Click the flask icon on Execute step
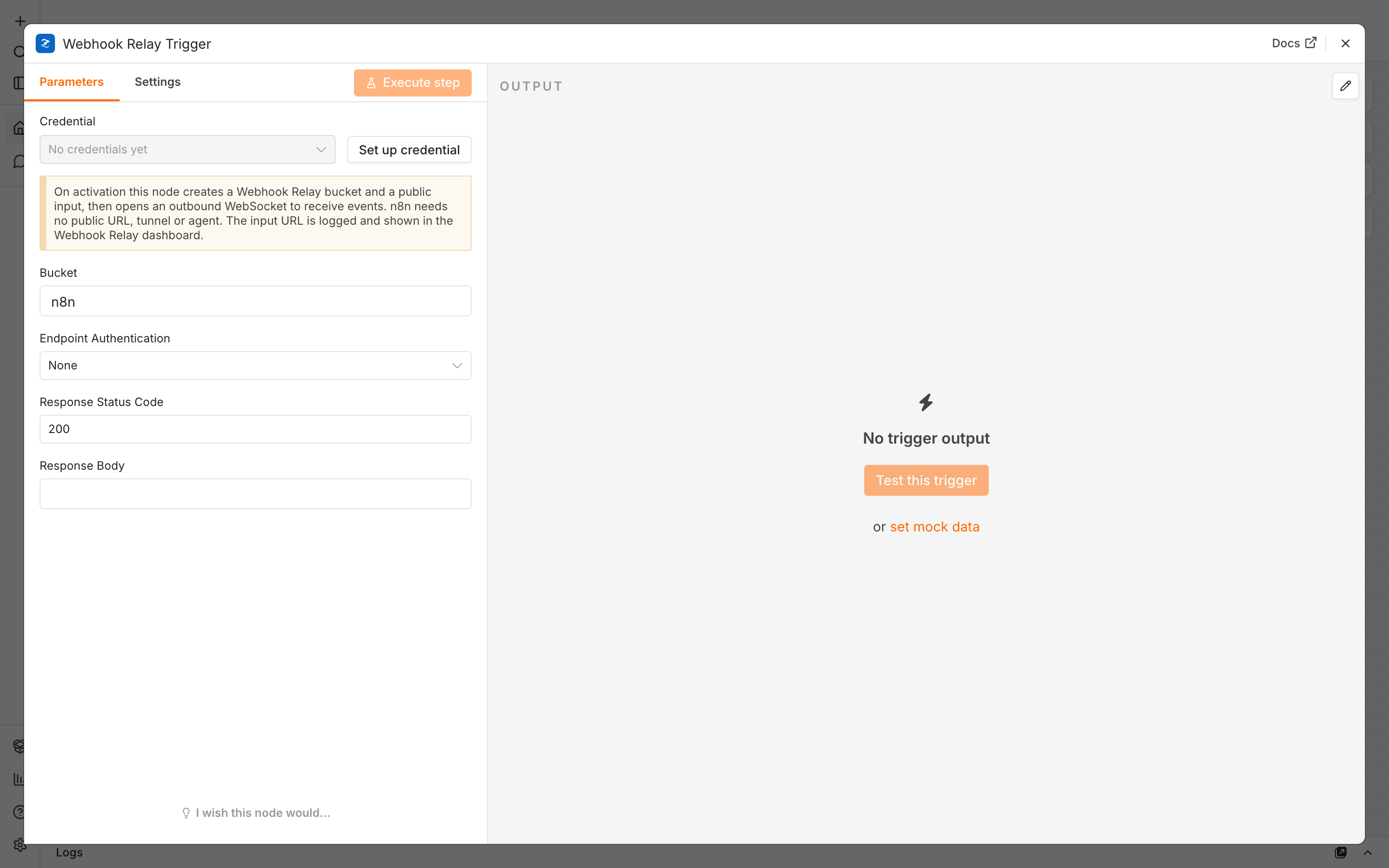Image resolution: width=1389 pixels, height=868 pixels. pyautogui.click(x=371, y=82)
